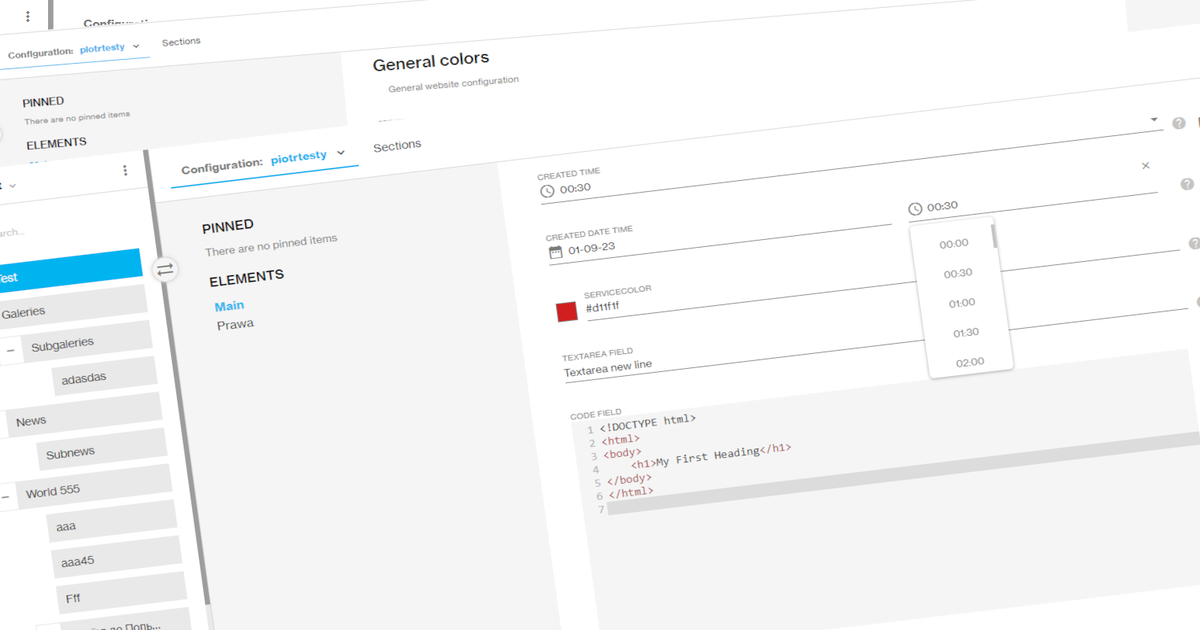Switch to Sections tab in the back window
This screenshot has height=630, width=1200.
point(181,42)
